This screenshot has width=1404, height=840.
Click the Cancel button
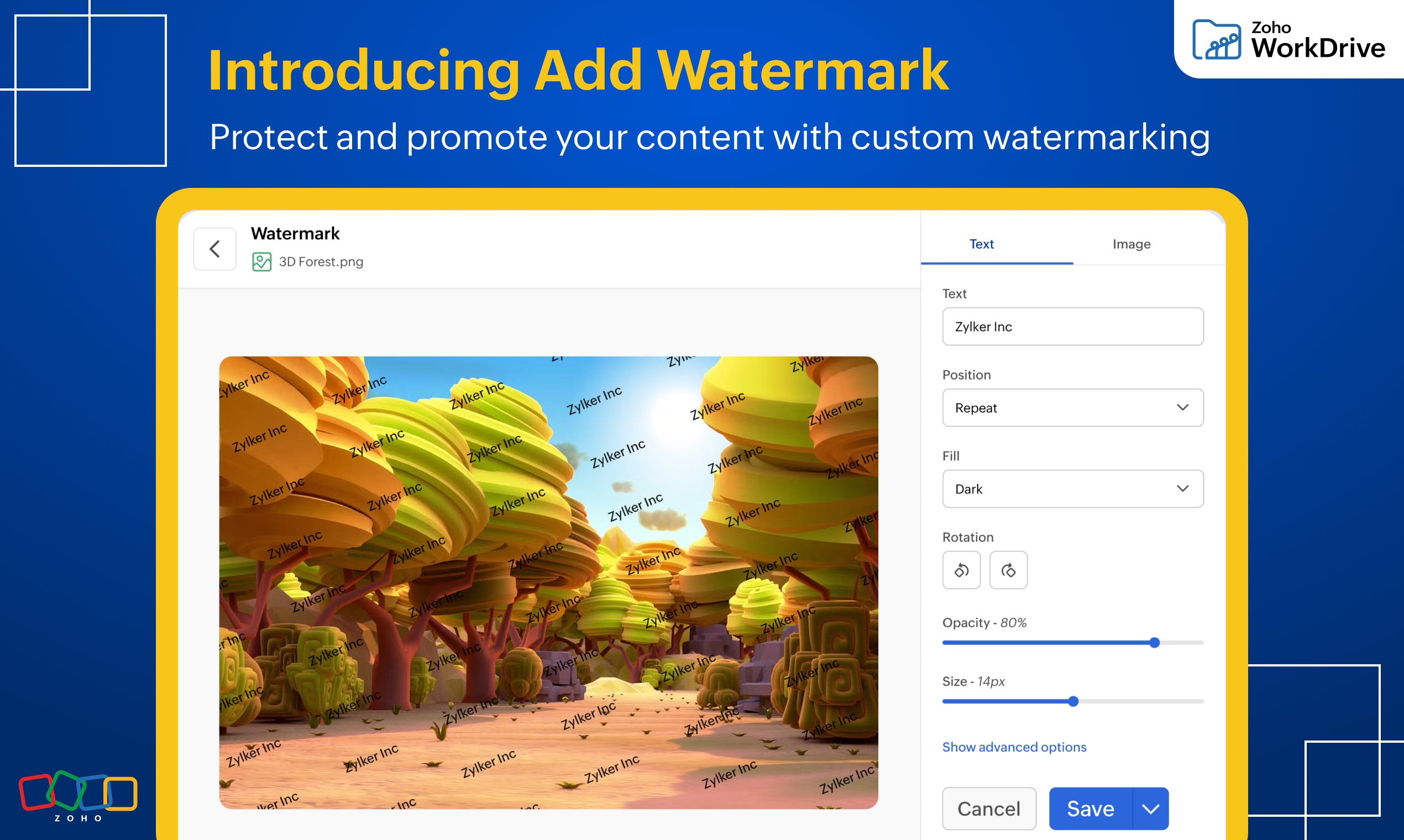[988, 809]
